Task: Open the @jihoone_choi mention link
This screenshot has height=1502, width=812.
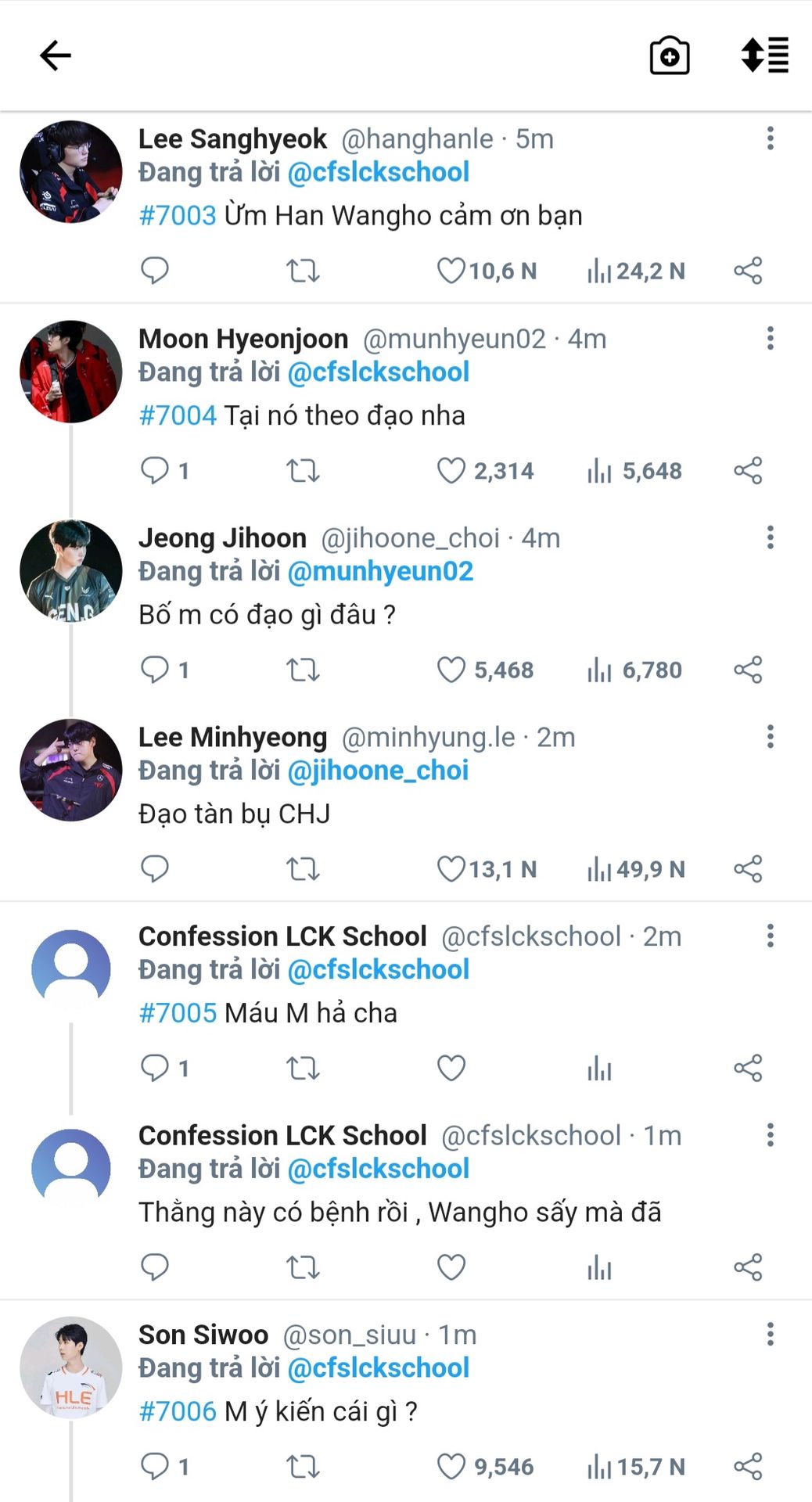Action: pyautogui.click(x=379, y=771)
